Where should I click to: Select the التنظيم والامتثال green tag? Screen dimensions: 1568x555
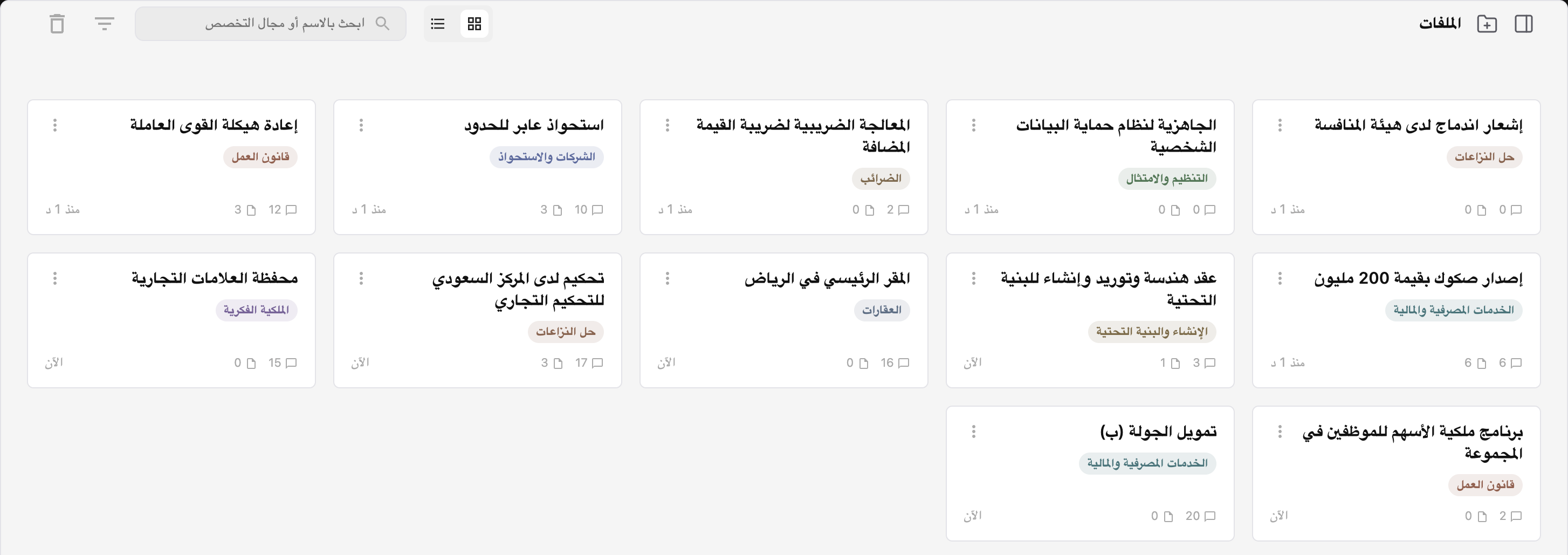(x=1167, y=179)
